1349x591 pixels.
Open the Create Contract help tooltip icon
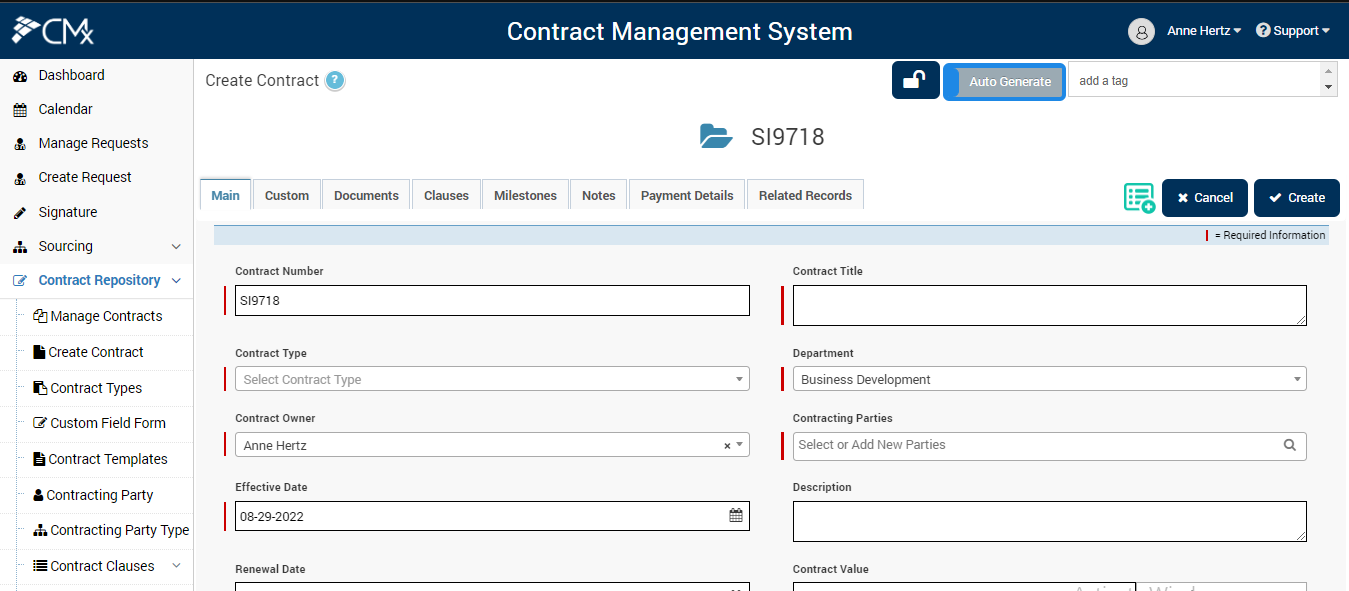pyautogui.click(x=337, y=80)
